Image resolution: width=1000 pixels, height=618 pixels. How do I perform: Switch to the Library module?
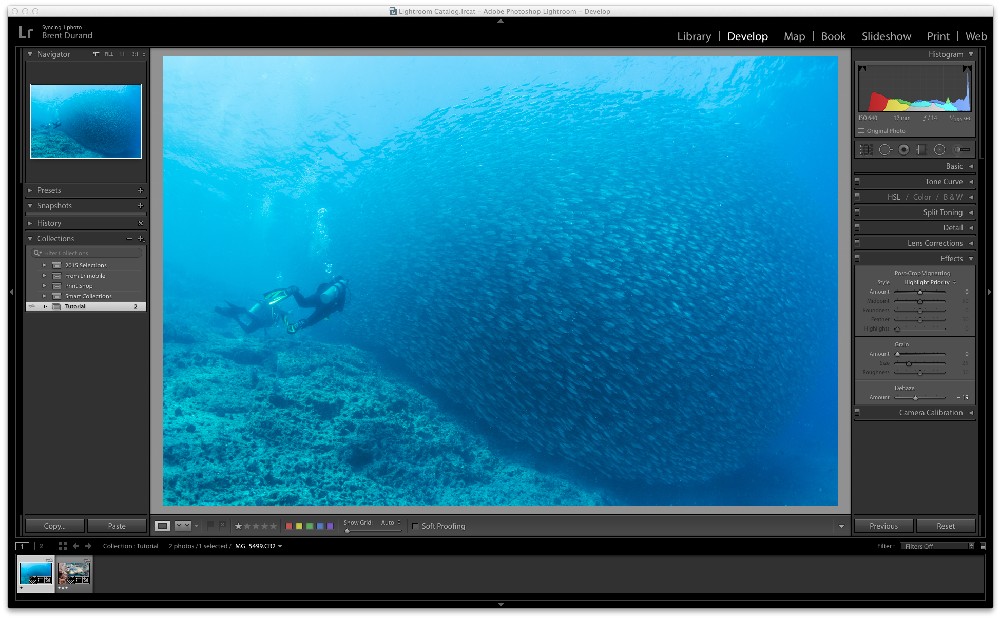click(x=693, y=36)
